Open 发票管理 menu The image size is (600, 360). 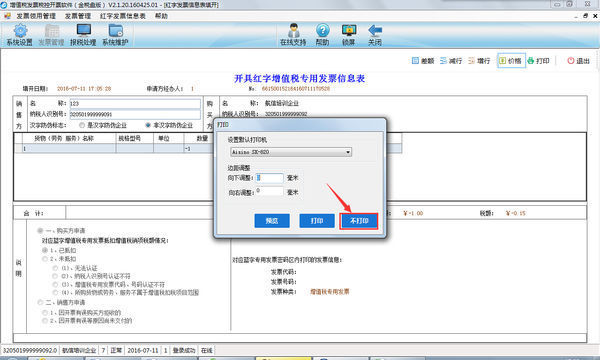(78, 16)
